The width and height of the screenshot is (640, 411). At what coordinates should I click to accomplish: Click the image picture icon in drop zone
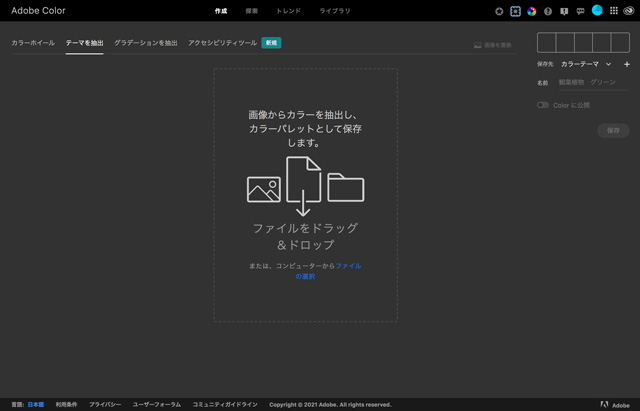(264, 189)
